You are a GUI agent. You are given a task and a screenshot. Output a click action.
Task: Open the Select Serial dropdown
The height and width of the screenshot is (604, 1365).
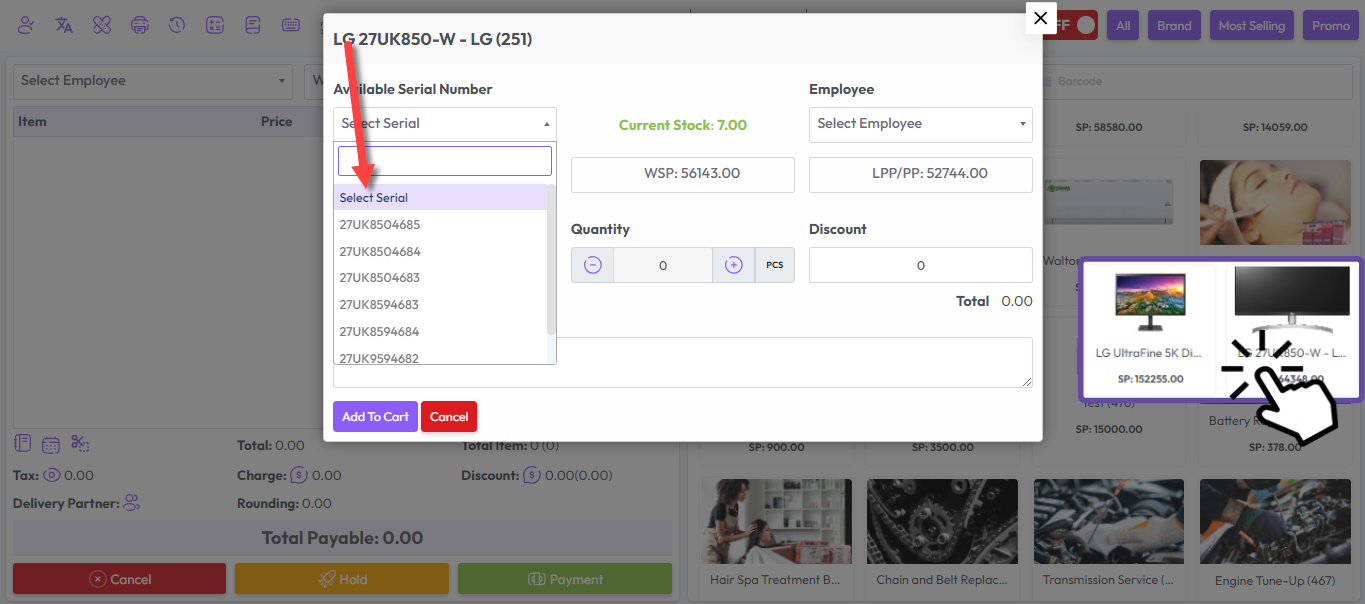445,124
